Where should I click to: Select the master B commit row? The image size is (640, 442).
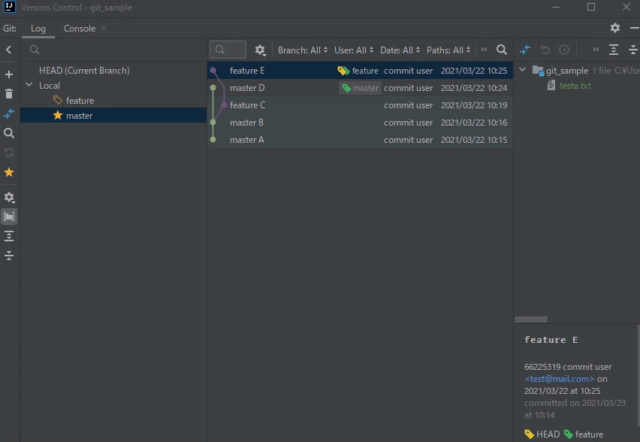point(360,122)
